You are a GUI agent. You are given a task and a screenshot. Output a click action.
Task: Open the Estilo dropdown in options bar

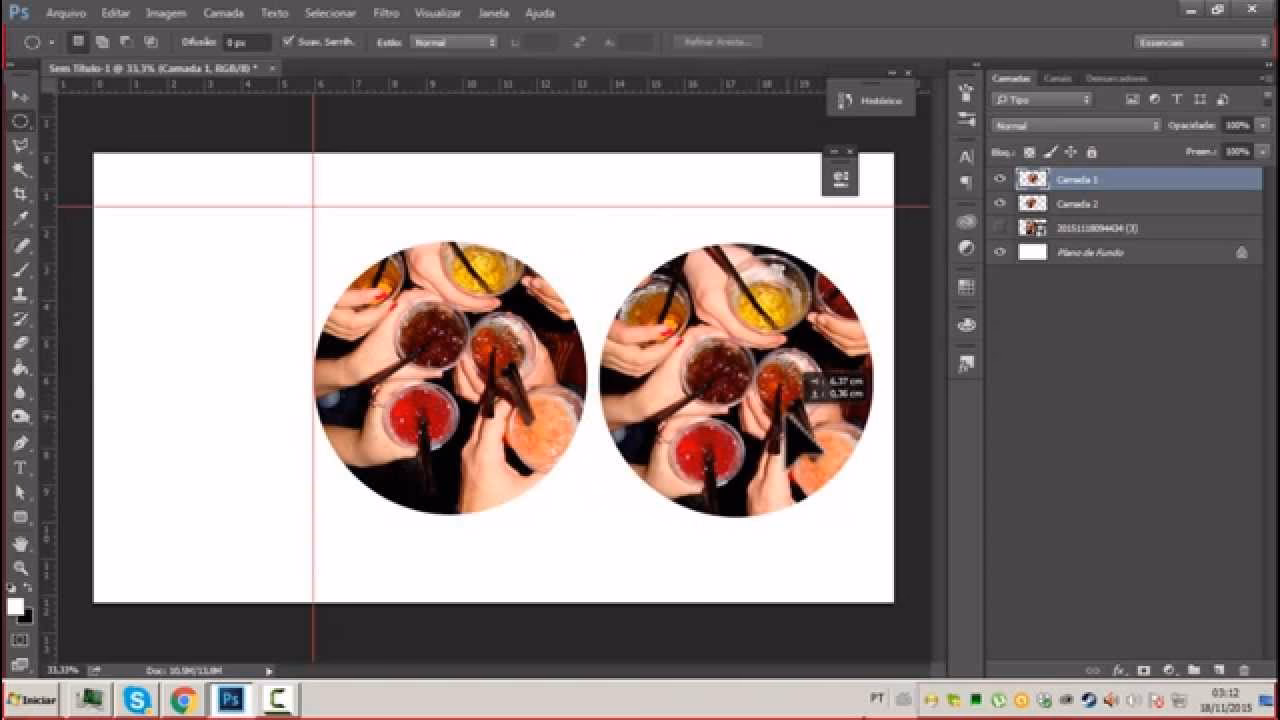[x=454, y=43]
